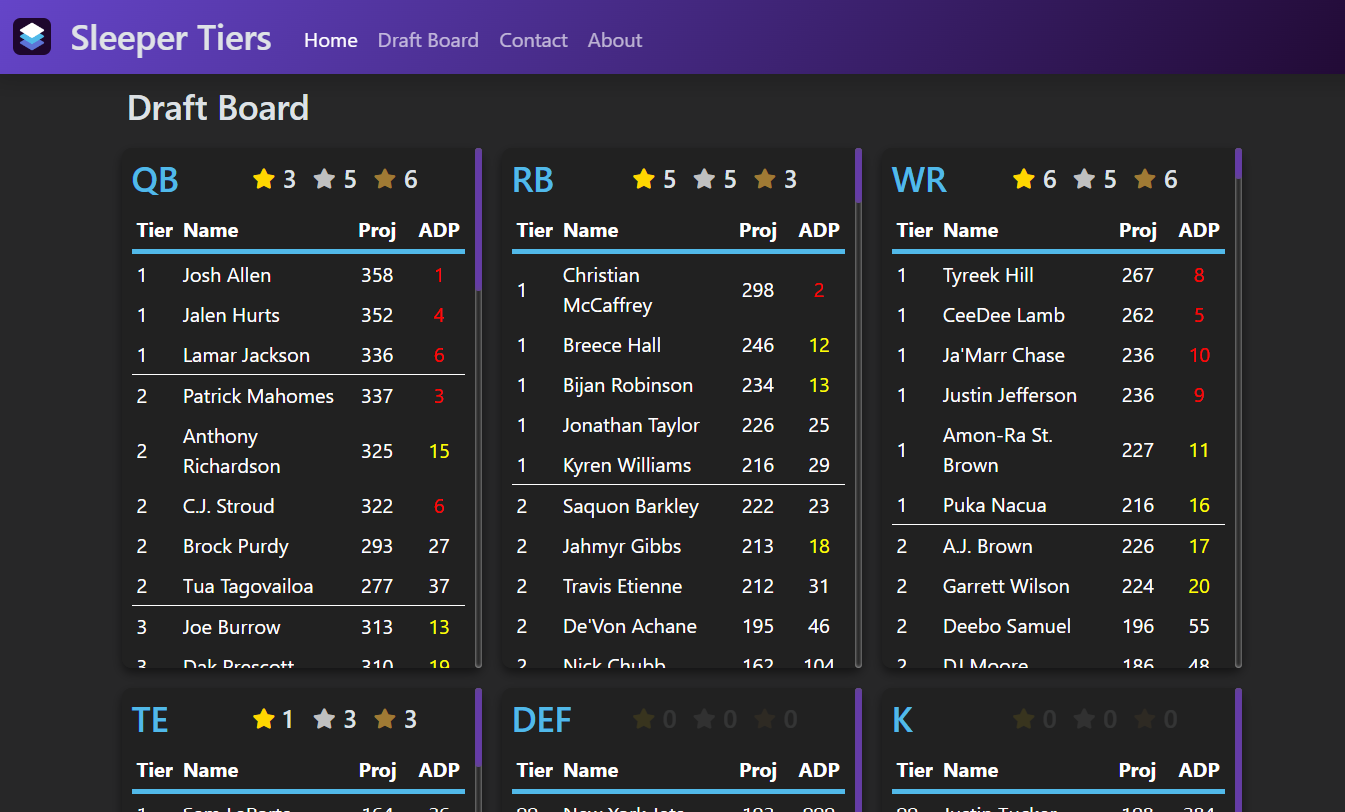The image size is (1345, 812).
Task: Select the Anthony Richardson row
Action: click(x=298, y=451)
